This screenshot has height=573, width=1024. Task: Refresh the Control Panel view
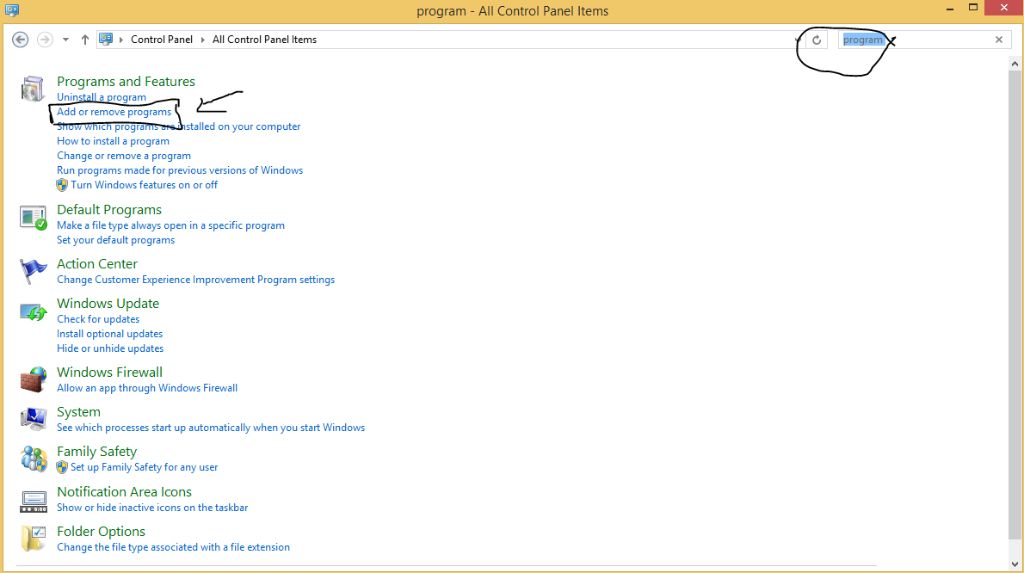pyautogui.click(x=816, y=40)
